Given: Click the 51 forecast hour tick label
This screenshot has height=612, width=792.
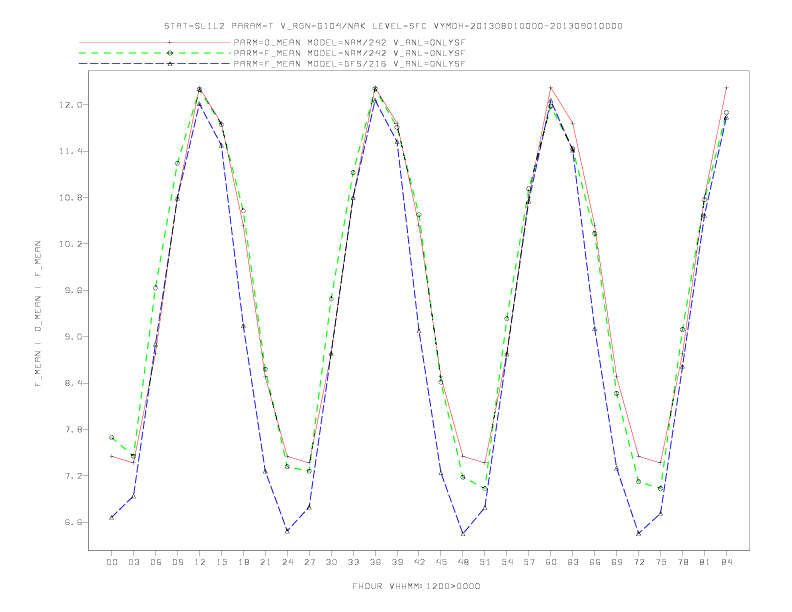Looking at the screenshot, I should click(x=485, y=562).
